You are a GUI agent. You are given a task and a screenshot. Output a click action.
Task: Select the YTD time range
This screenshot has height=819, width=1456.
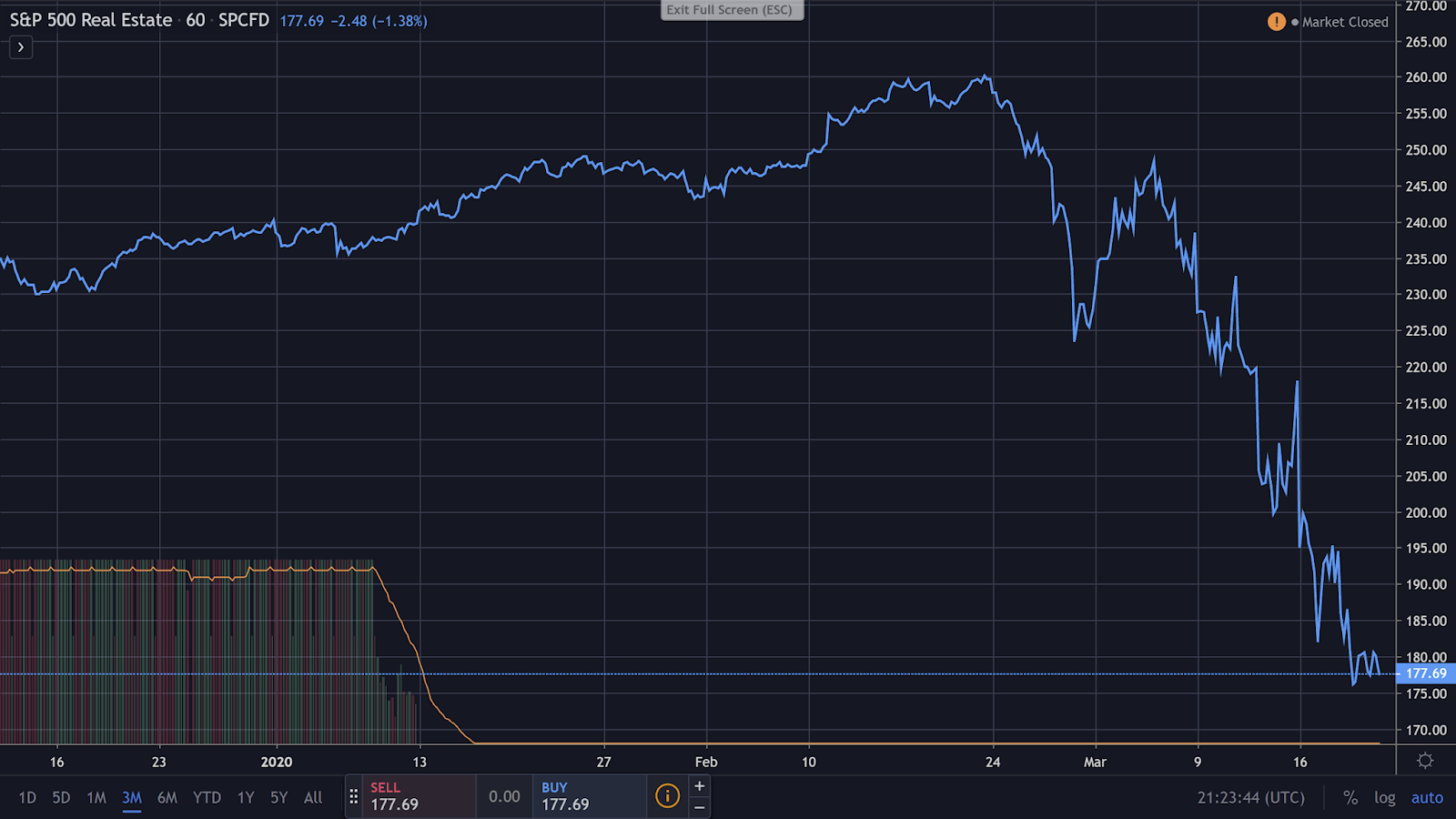click(x=207, y=798)
